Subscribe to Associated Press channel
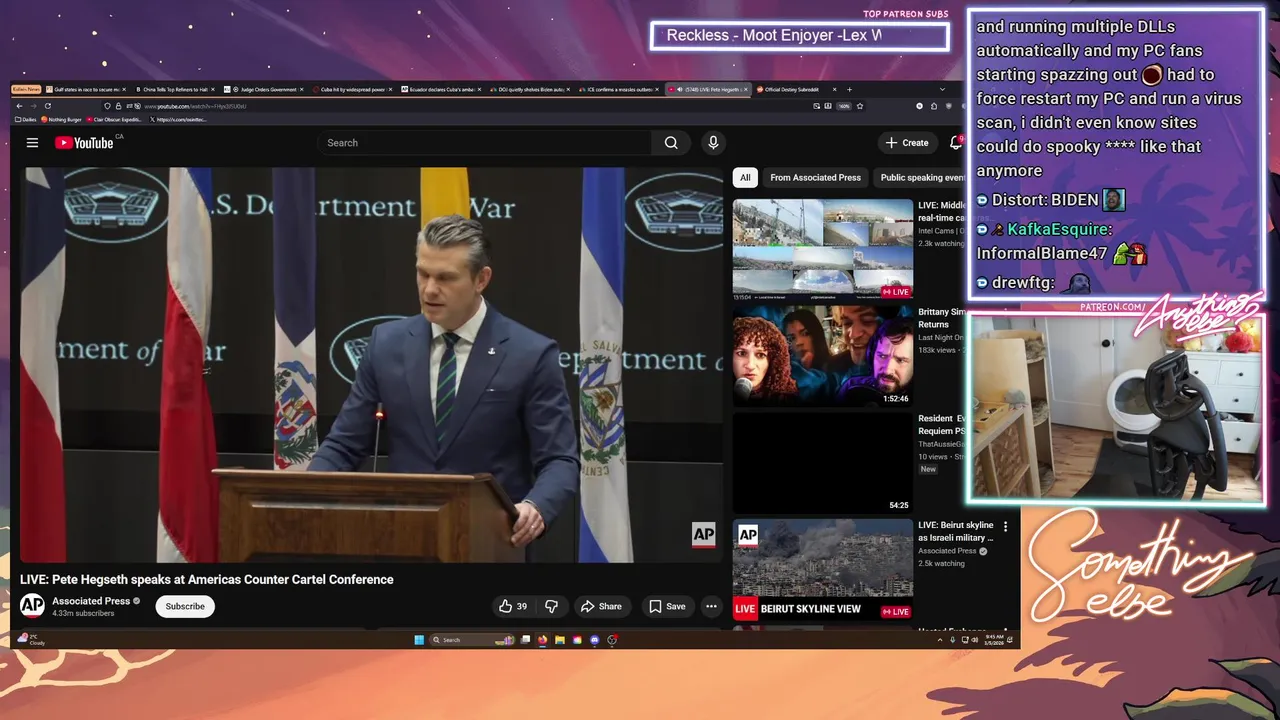Image resolution: width=1280 pixels, height=720 pixels. (x=185, y=606)
